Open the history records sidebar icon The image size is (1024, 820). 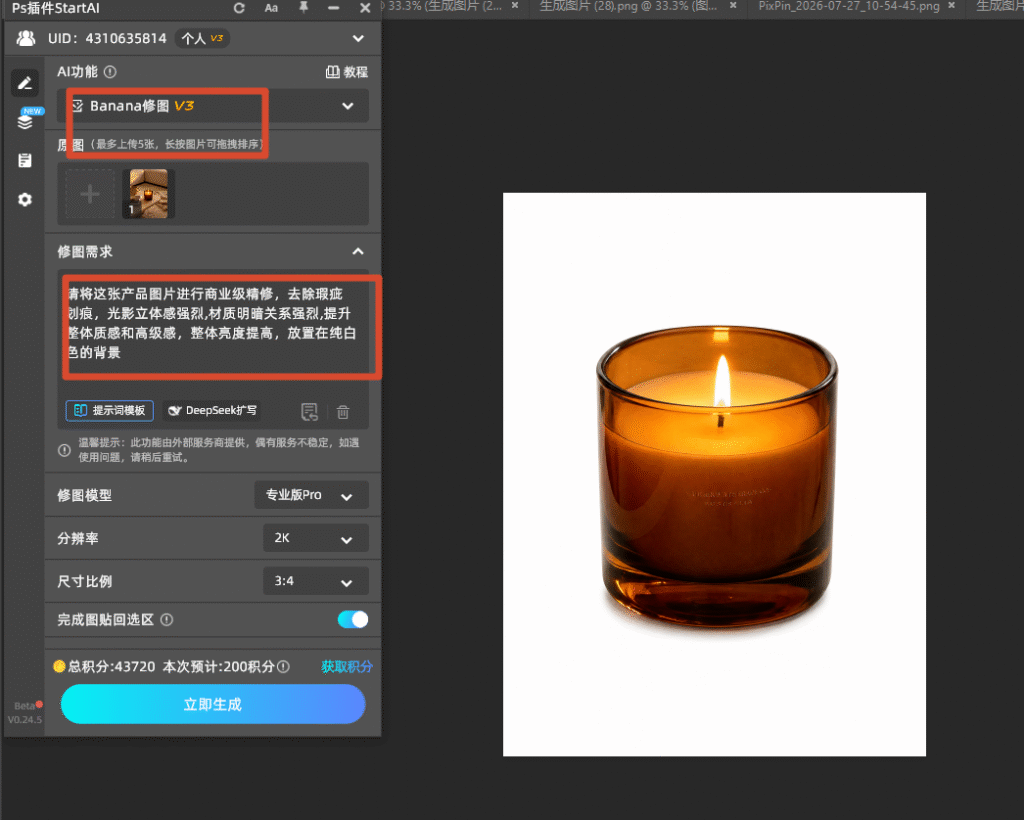pyautogui.click(x=25, y=161)
